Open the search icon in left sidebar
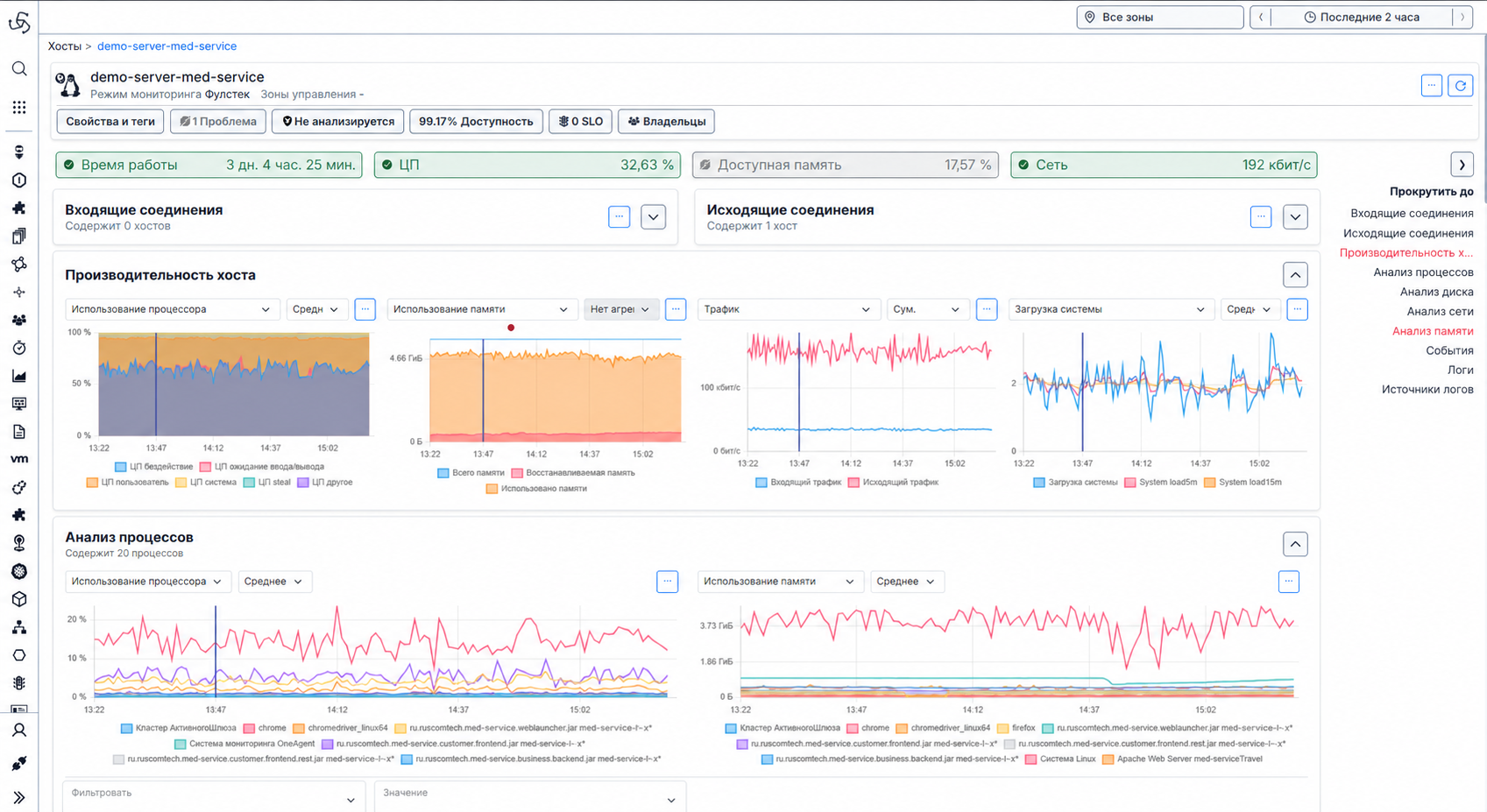The height and width of the screenshot is (812, 1487). coord(19,68)
